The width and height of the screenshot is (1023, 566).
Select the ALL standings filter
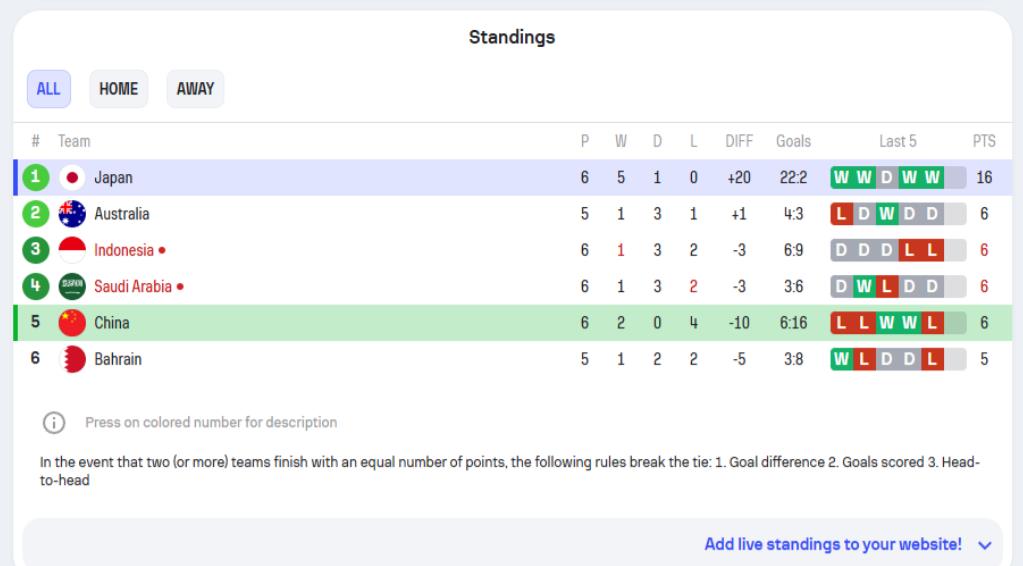[x=48, y=89]
